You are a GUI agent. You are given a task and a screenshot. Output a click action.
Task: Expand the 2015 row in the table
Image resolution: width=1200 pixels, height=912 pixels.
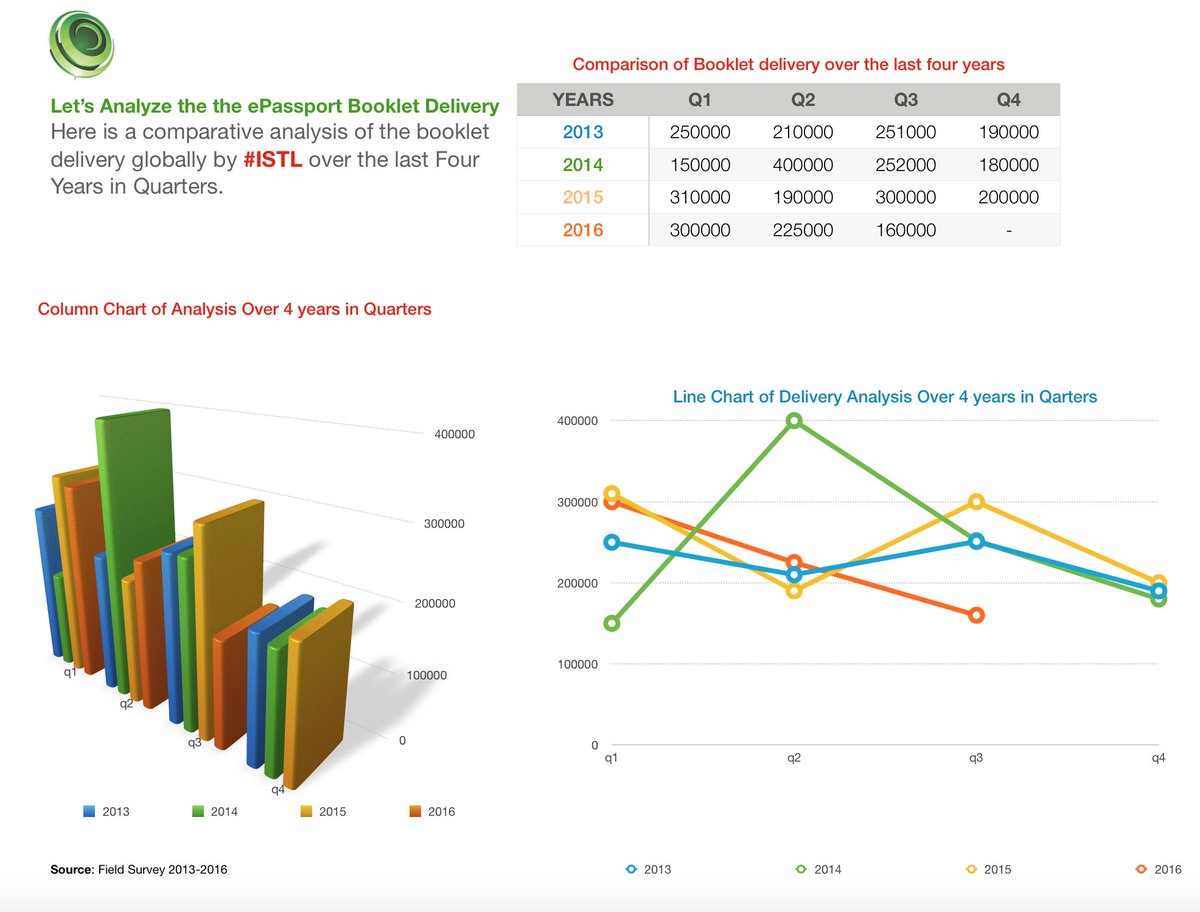[583, 197]
